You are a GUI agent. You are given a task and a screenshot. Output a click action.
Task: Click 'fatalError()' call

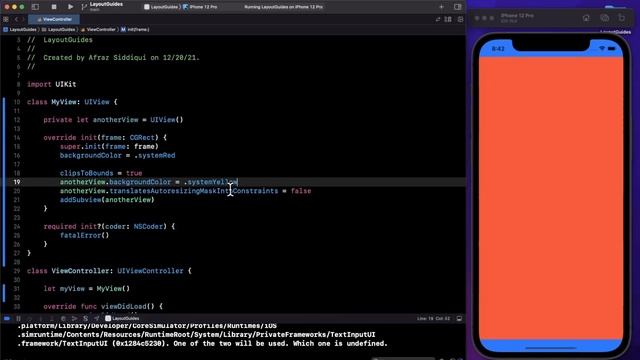point(84,236)
